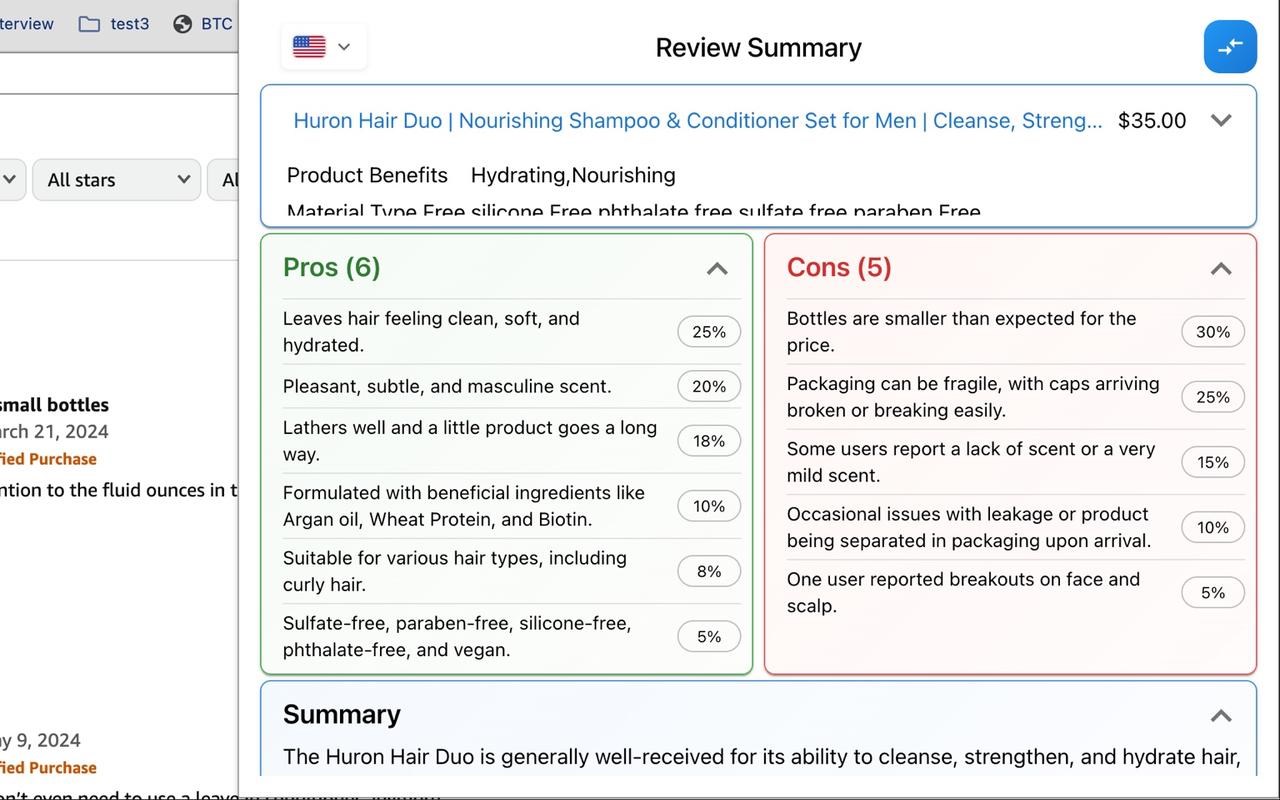1280x800 pixels.
Task: Click the 18% lathers well badge
Action: point(708,441)
